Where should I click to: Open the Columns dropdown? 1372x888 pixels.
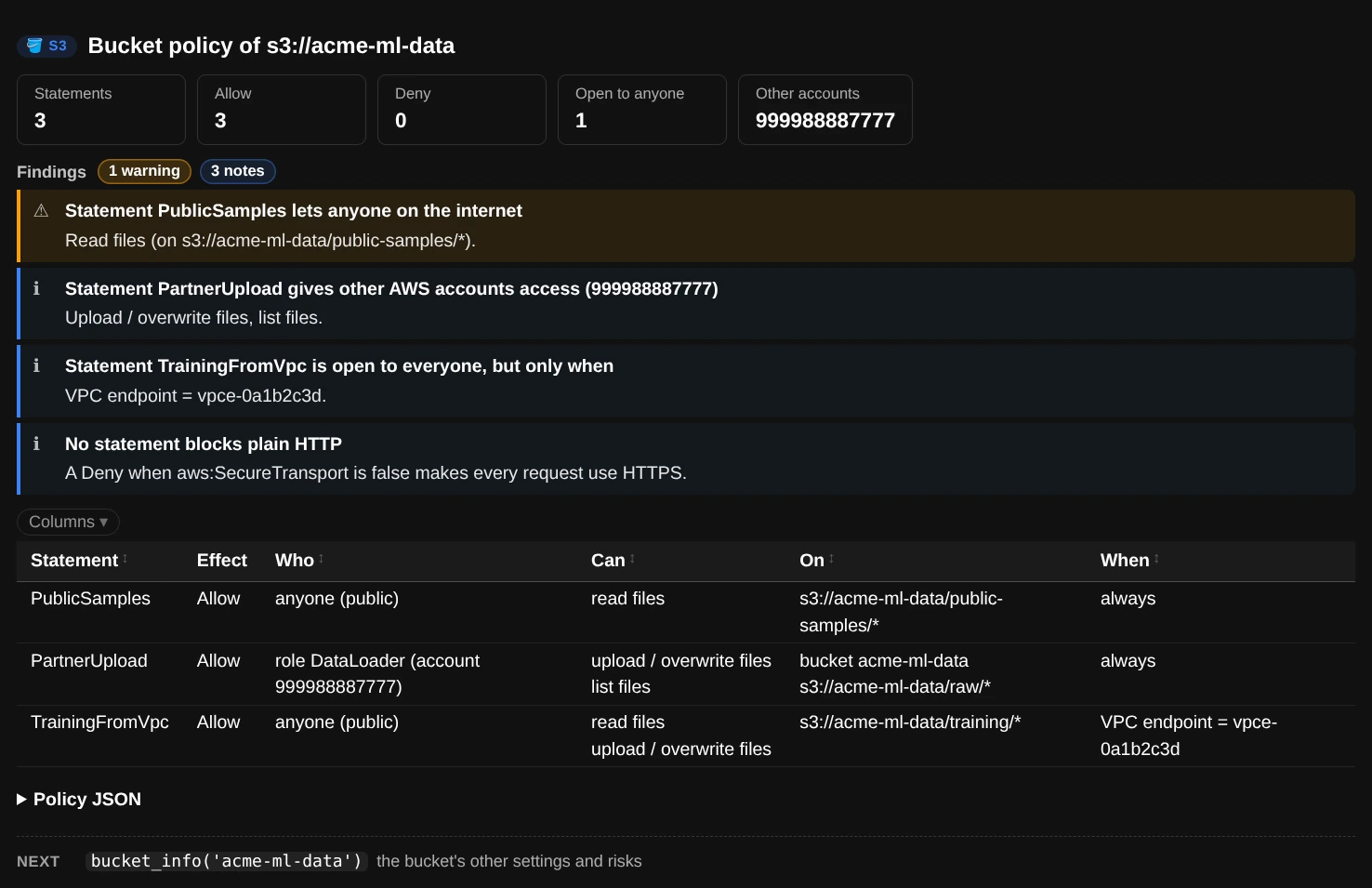pyautogui.click(x=68, y=522)
